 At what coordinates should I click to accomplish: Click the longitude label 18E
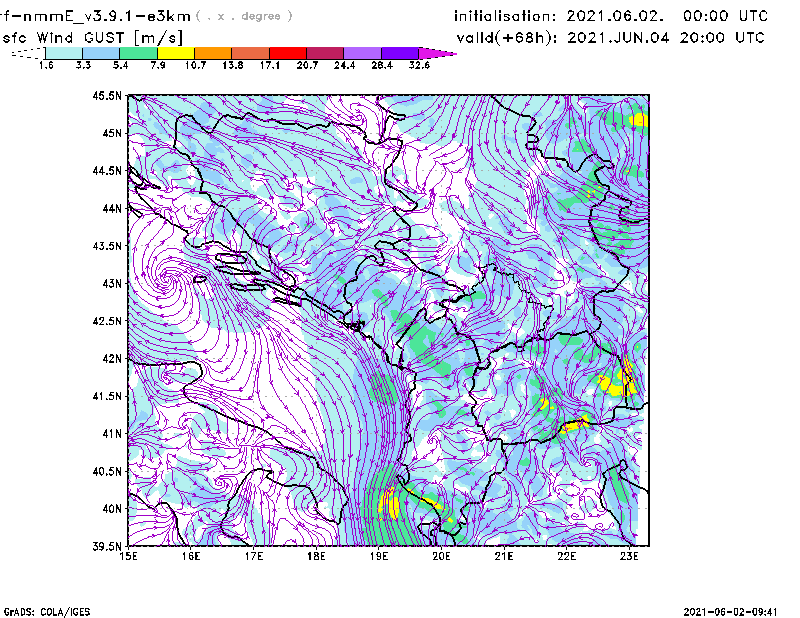pos(316,556)
